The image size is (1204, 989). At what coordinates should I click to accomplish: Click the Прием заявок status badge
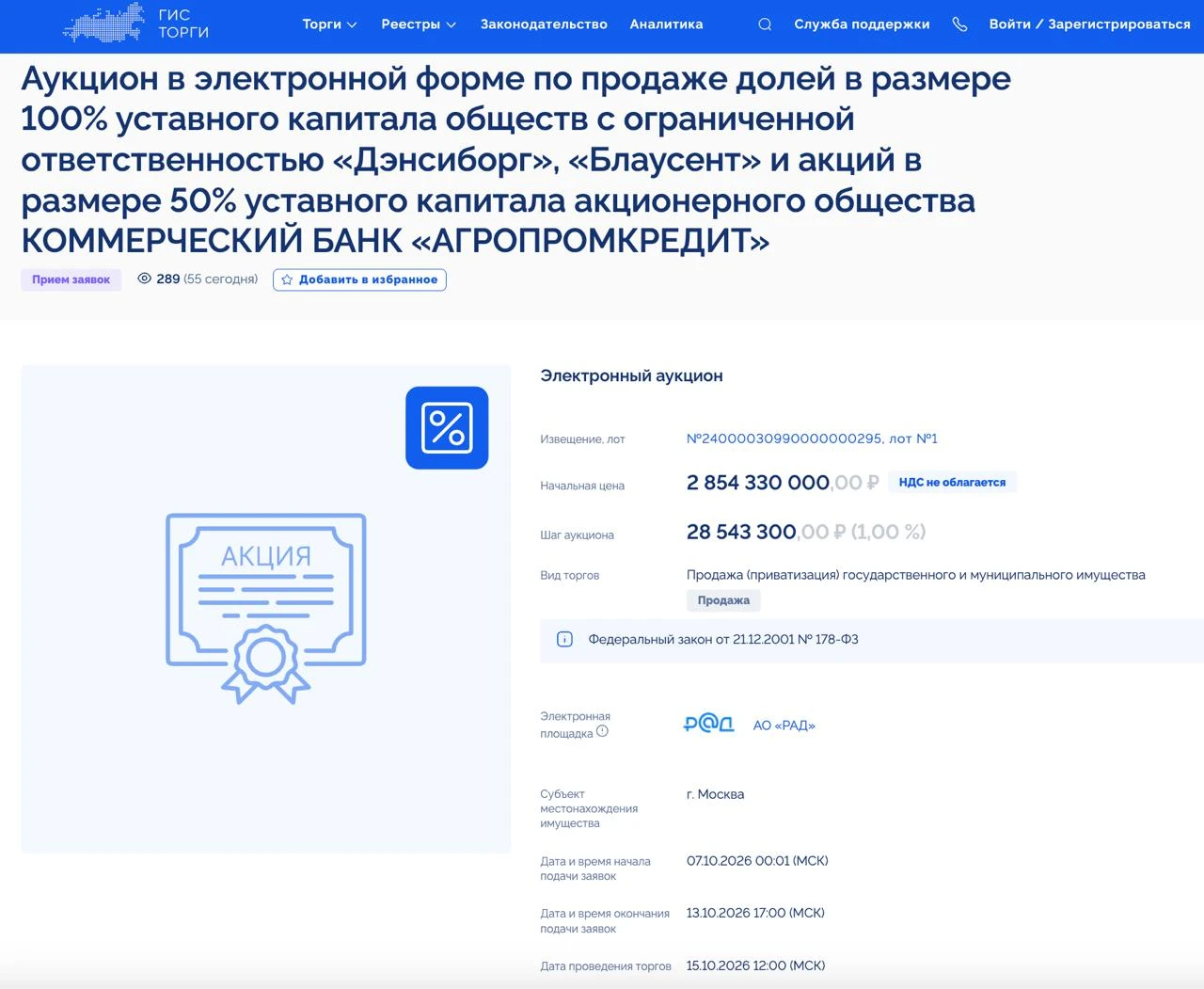(71, 279)
